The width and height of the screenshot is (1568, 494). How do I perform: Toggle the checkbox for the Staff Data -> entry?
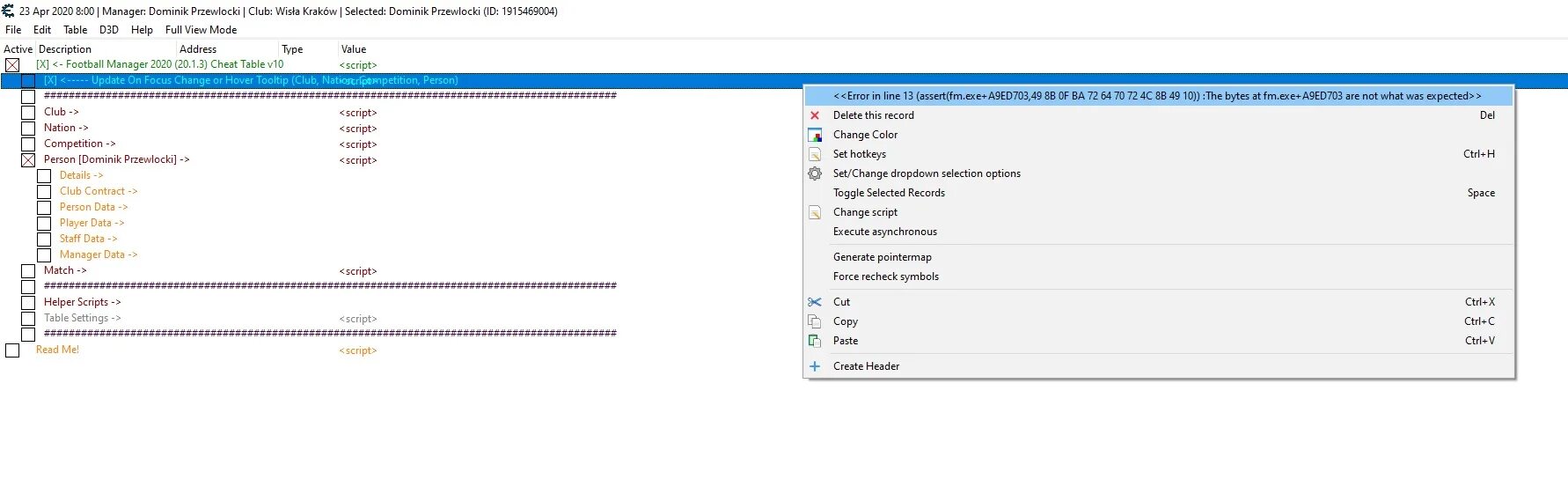click(44, 240)
